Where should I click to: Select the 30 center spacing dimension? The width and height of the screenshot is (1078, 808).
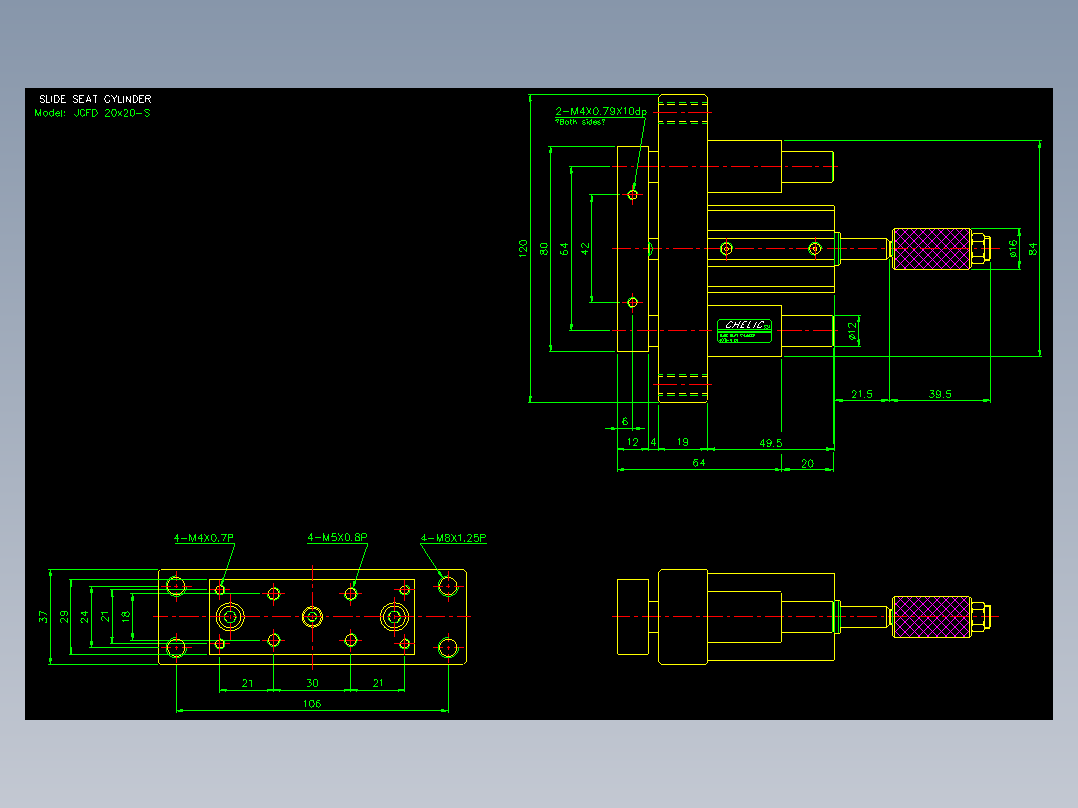(312, 683)
